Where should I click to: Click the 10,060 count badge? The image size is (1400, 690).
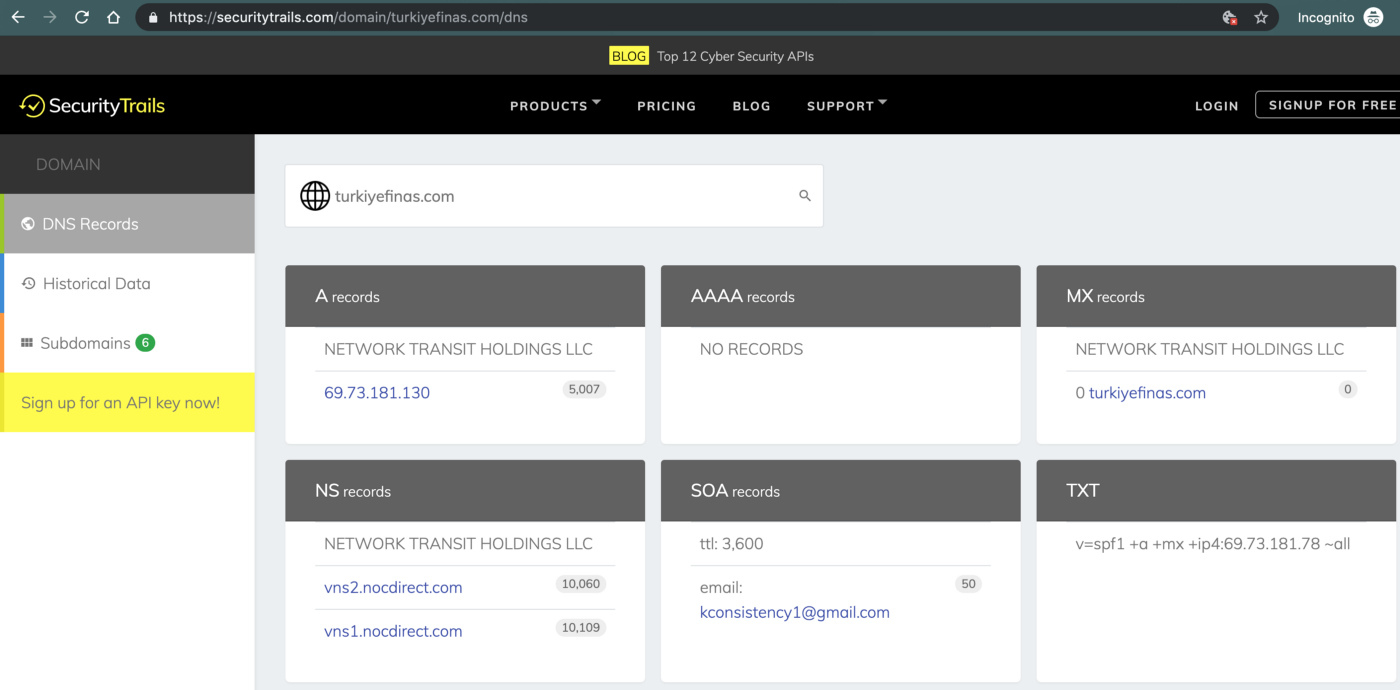click(x=581, y=584)
